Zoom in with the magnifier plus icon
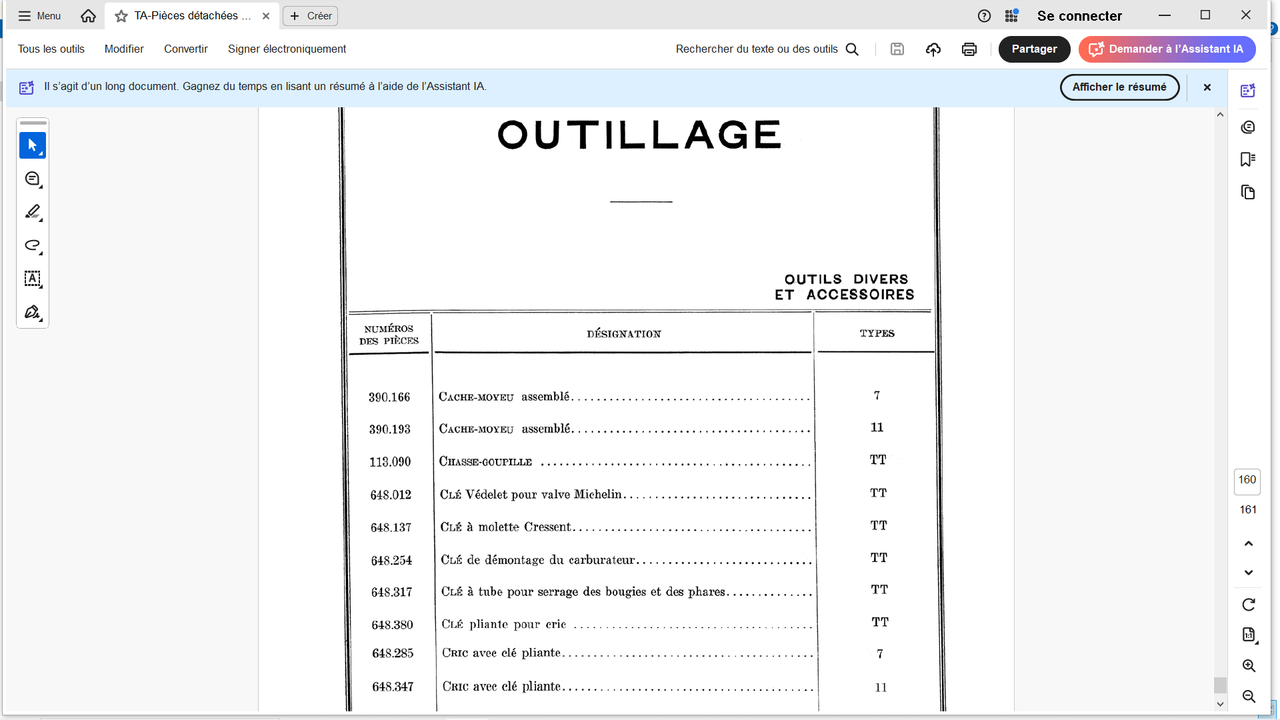 point(1248,666)
